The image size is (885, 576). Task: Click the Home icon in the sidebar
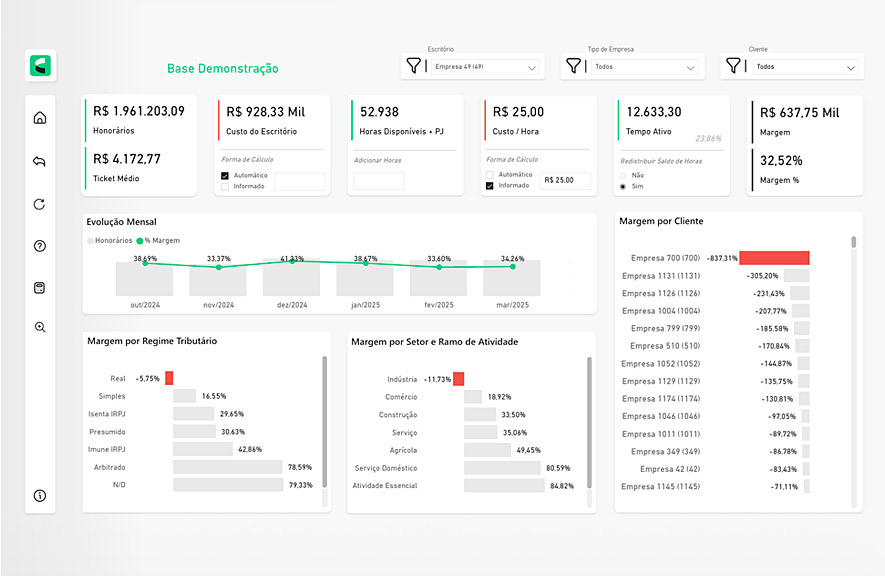click(x=40, y=118)
